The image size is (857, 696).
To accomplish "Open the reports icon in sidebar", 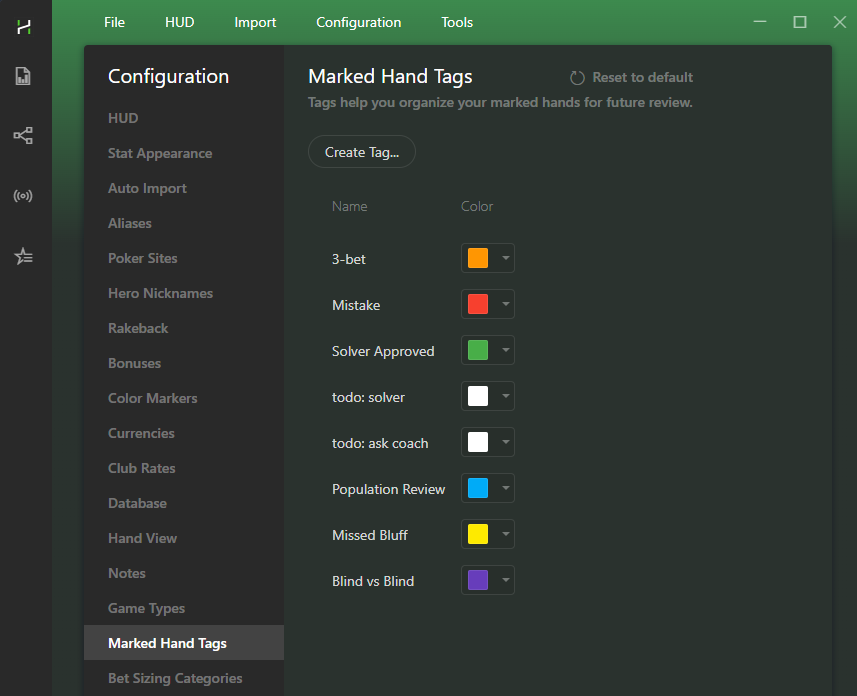I will coord(23,76).
